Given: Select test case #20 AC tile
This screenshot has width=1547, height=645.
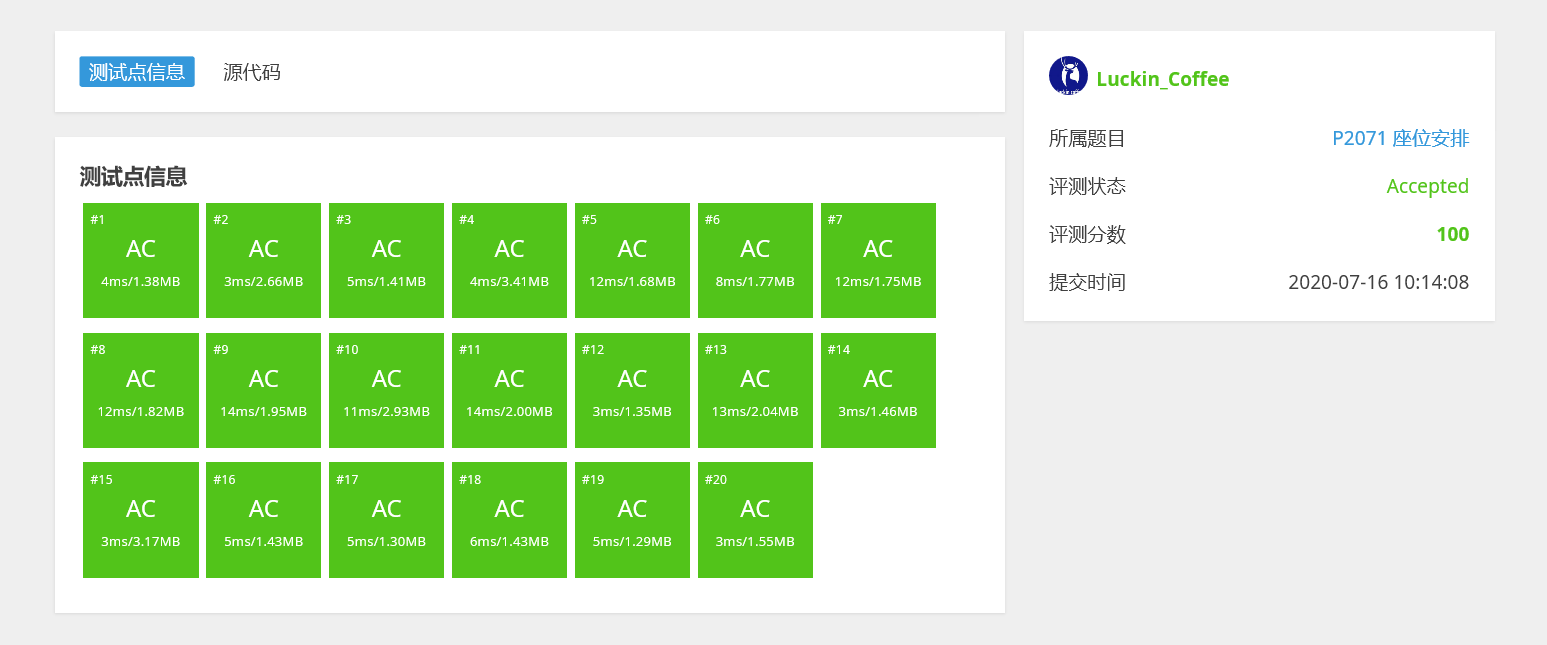Looking at the screenshot, I should click(x=756, y=520).
